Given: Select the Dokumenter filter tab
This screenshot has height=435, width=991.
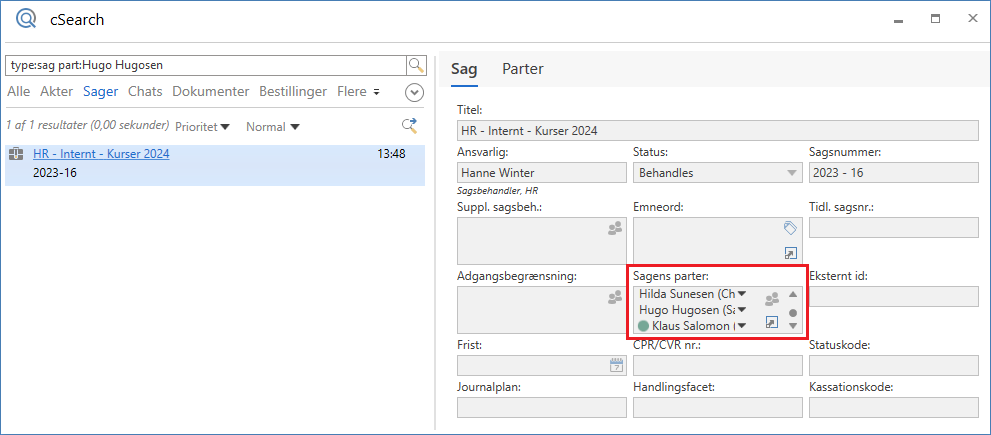Looking at the screenshot, I should [210, 92].
